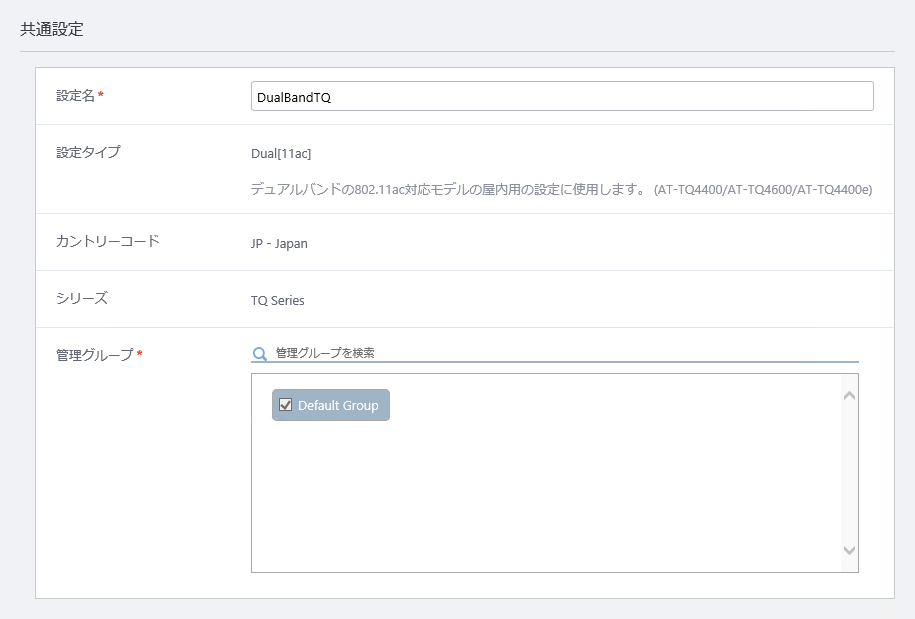Focus the 設定名 text field with DualBandTQ
915x619 pixels.
tap(562, 96)
